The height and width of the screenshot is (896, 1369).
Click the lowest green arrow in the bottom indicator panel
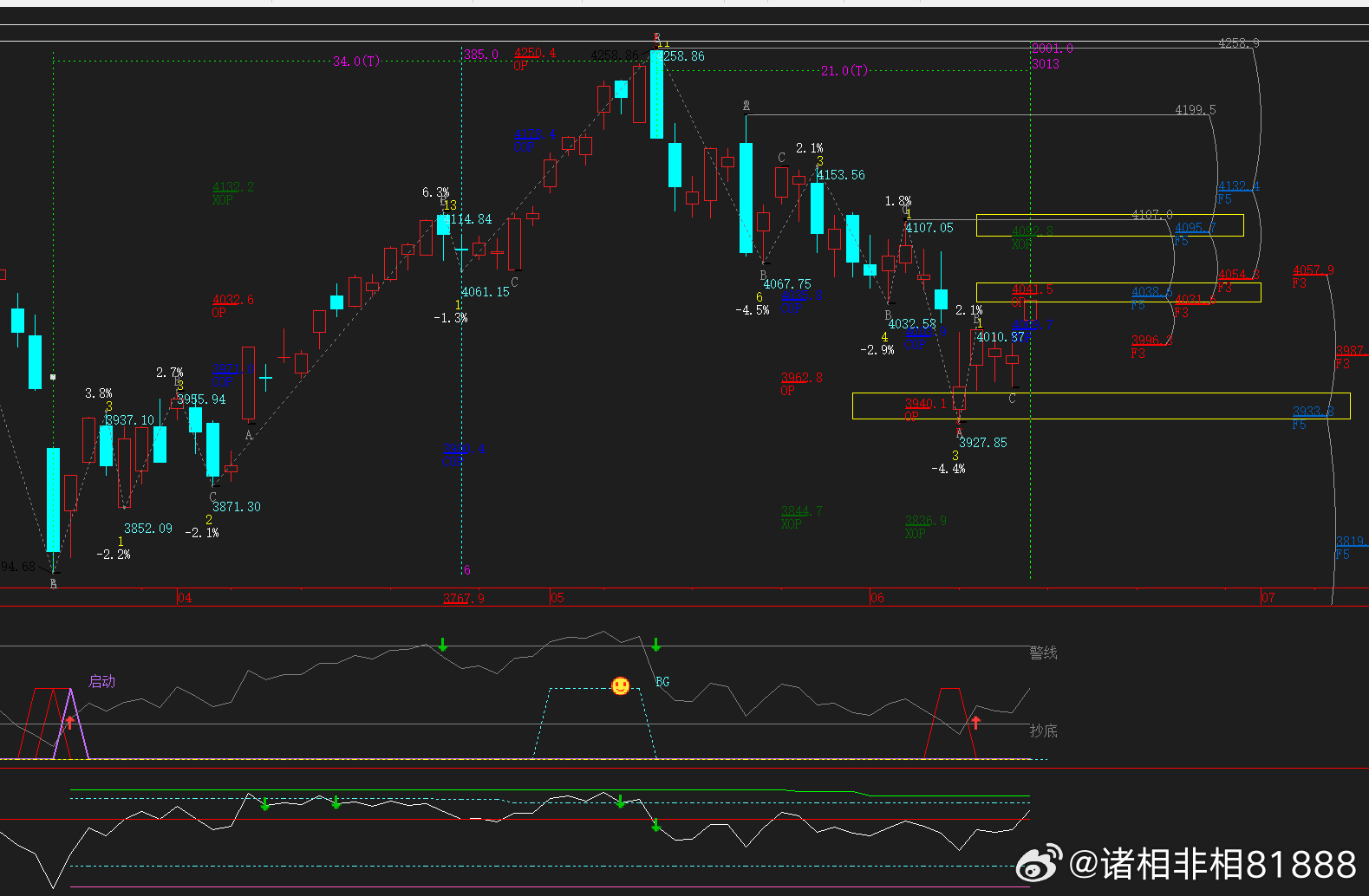(656, 826)
